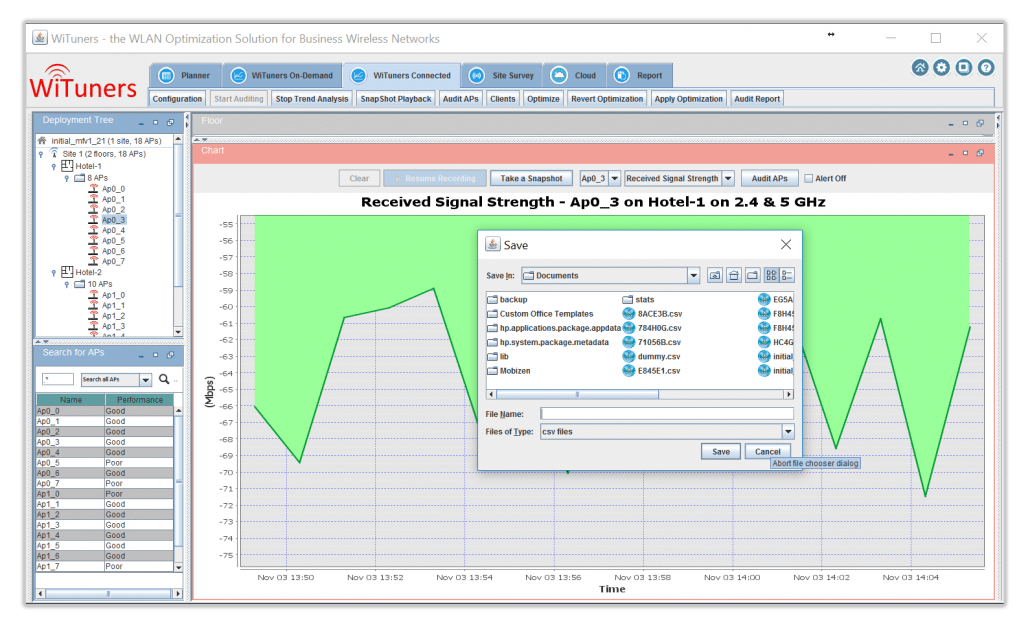The width and height of the screenshot is (1030, 628).
Task: Open the home icon in the top-right toolbar
Action: [x=920, y=68]
